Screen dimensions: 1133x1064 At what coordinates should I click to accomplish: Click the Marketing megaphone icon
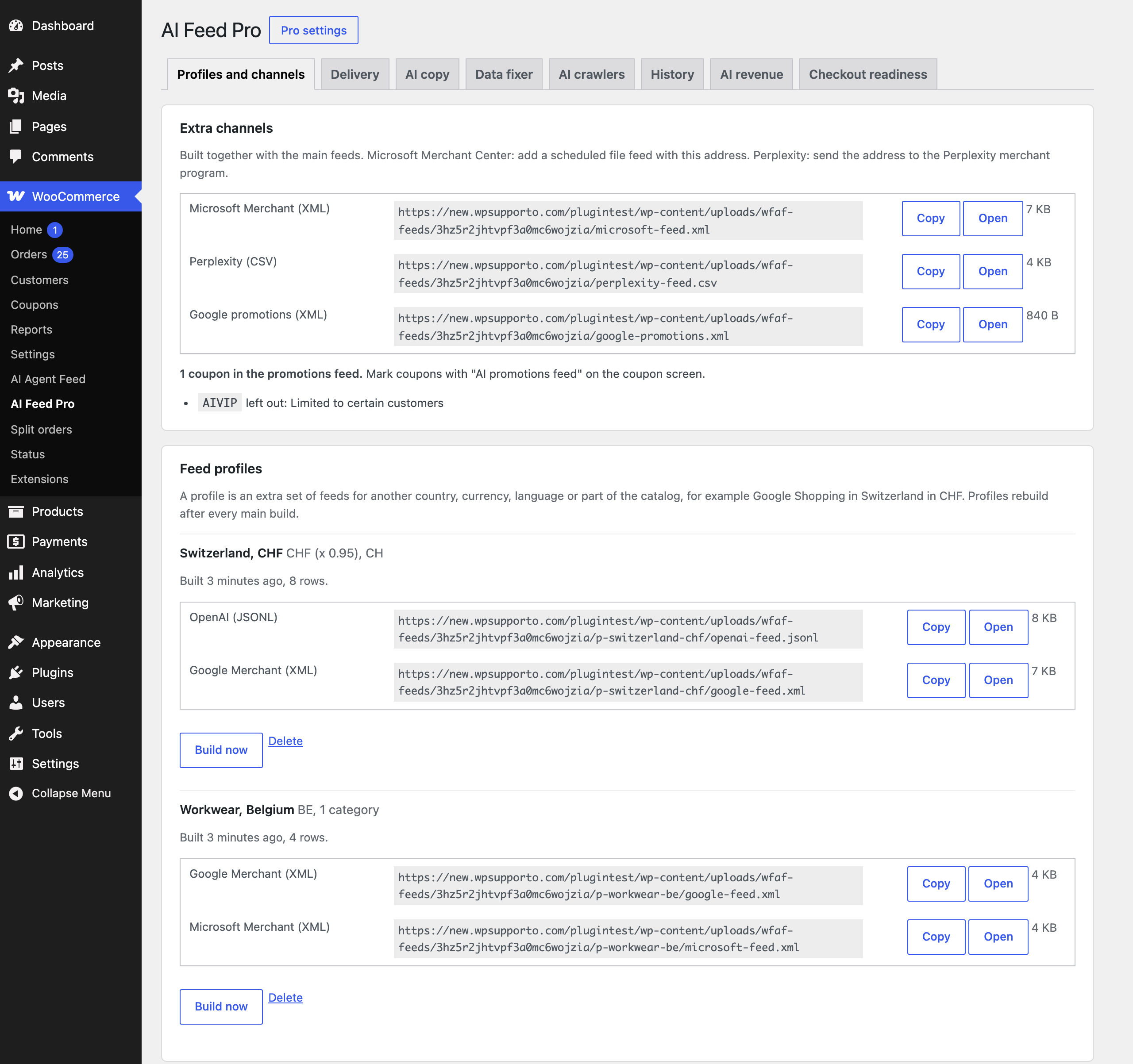(16, 603)
